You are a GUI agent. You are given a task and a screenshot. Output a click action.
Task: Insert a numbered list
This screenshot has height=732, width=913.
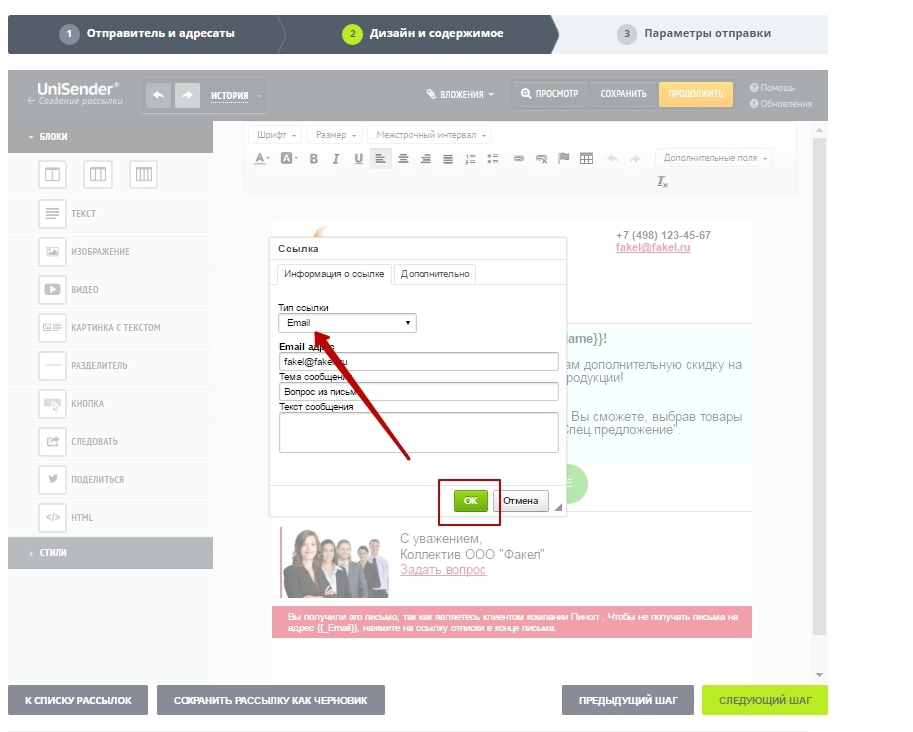pyautogui.click(x=470, y=159)
